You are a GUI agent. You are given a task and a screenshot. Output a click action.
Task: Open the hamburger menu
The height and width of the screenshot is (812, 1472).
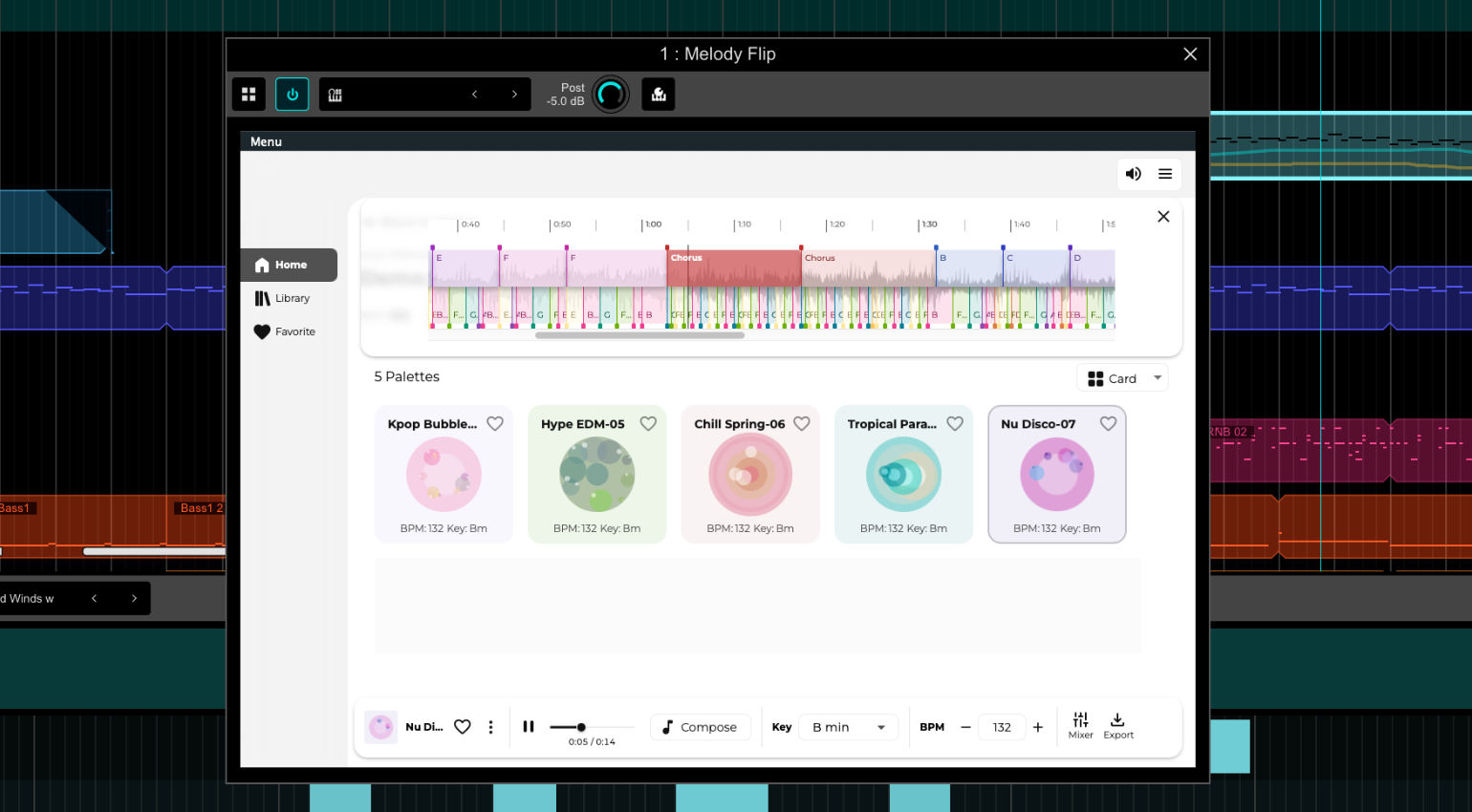coord(1165,174)
